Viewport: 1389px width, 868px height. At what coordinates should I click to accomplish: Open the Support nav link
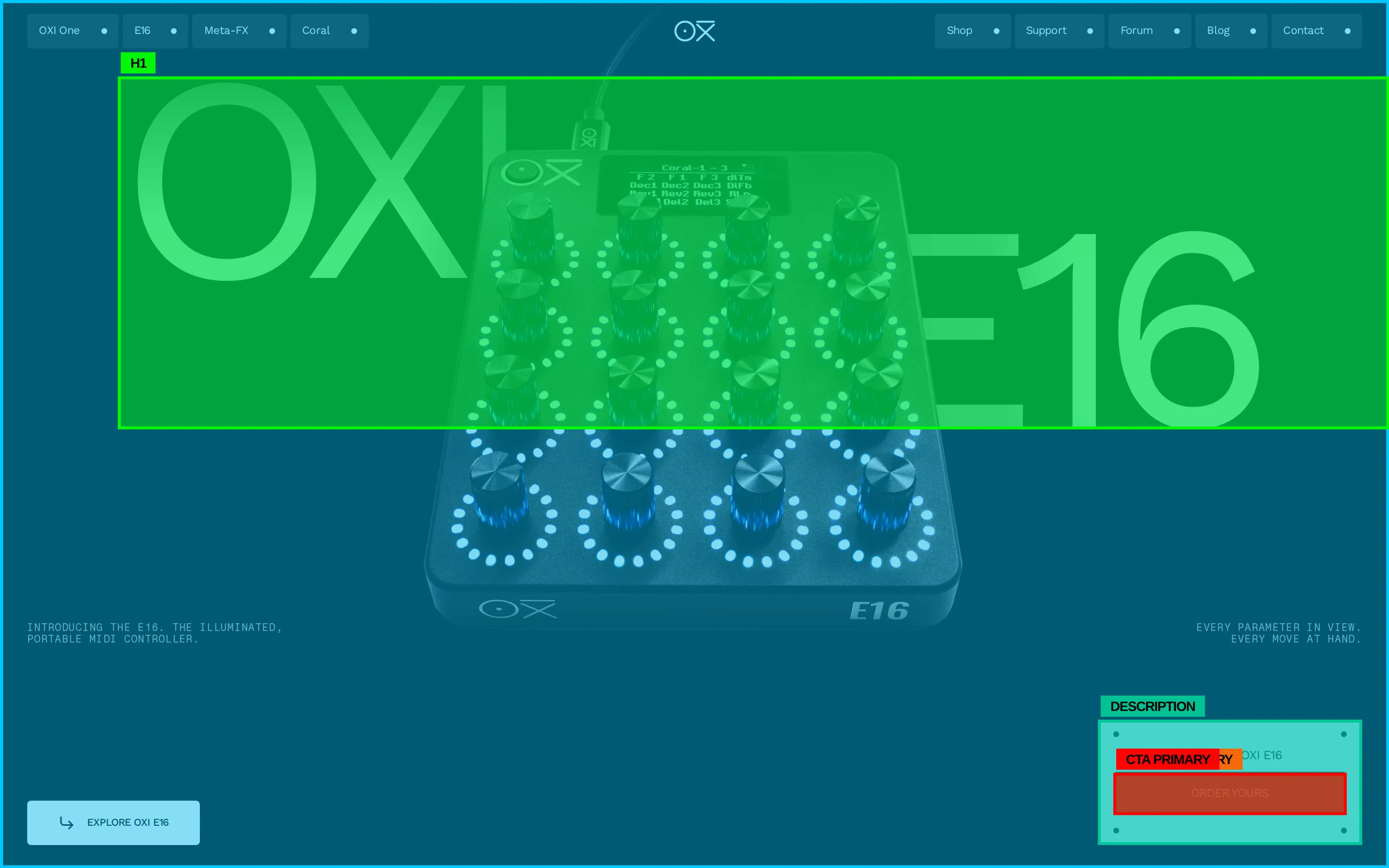coord(1059,31)
